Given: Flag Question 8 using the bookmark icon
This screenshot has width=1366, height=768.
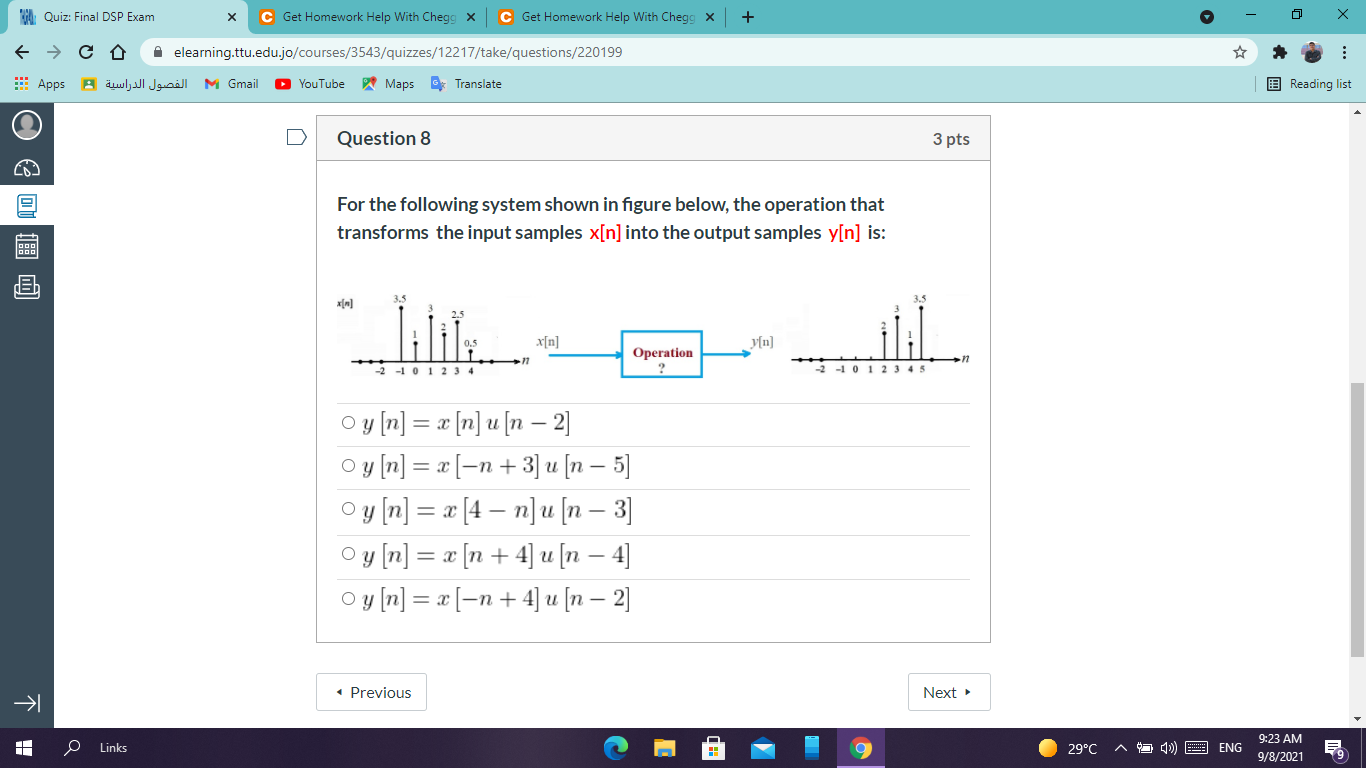Looking at the screenshot, I should coord(295,139).
